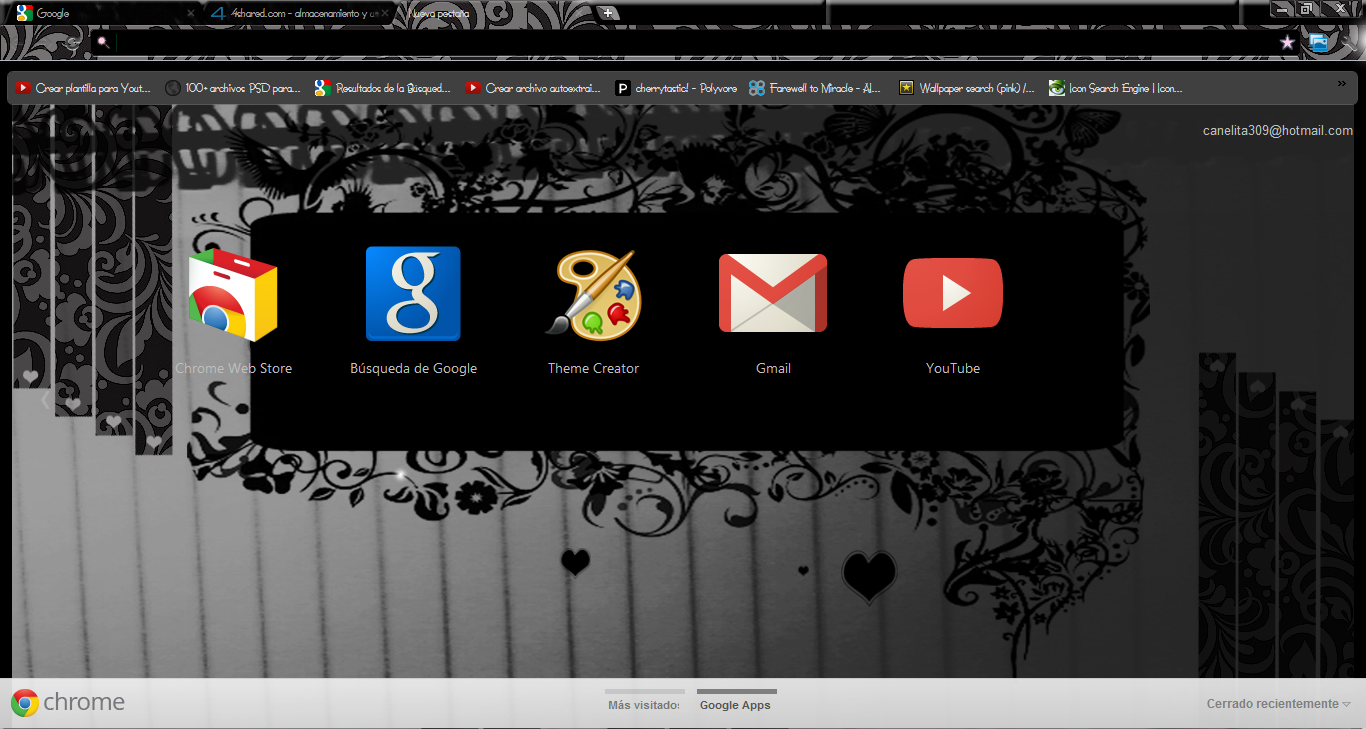1366x729 pixels.
Task: Switch to the Google tab
Action: 104,13
